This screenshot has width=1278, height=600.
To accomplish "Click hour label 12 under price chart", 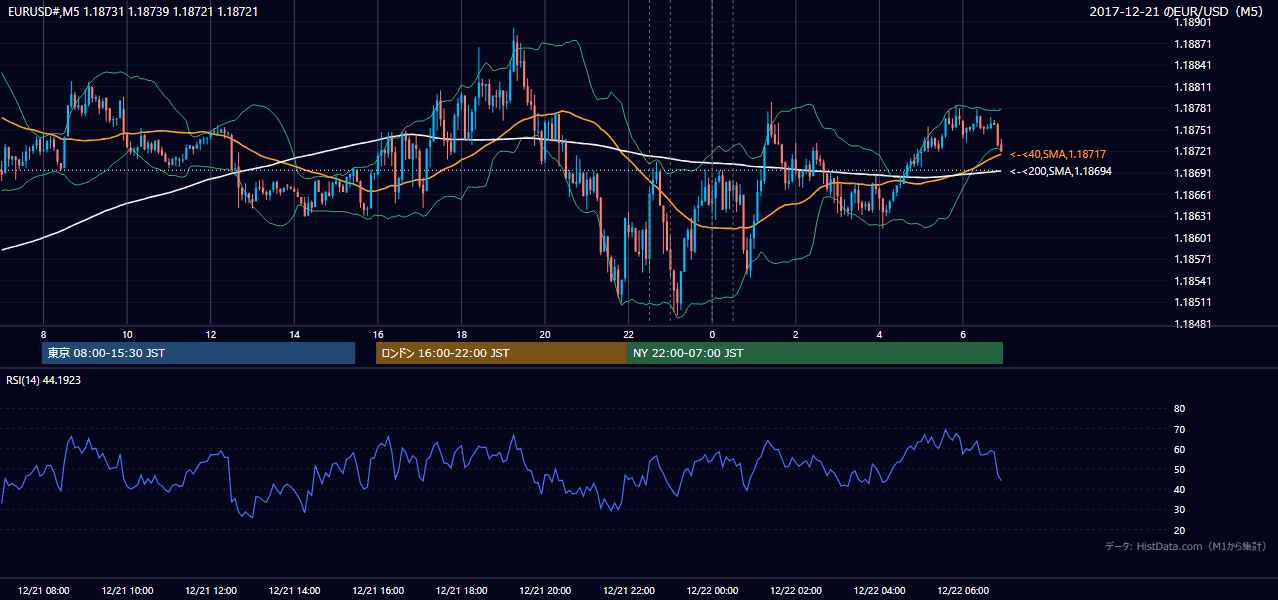I will point(211,334).
